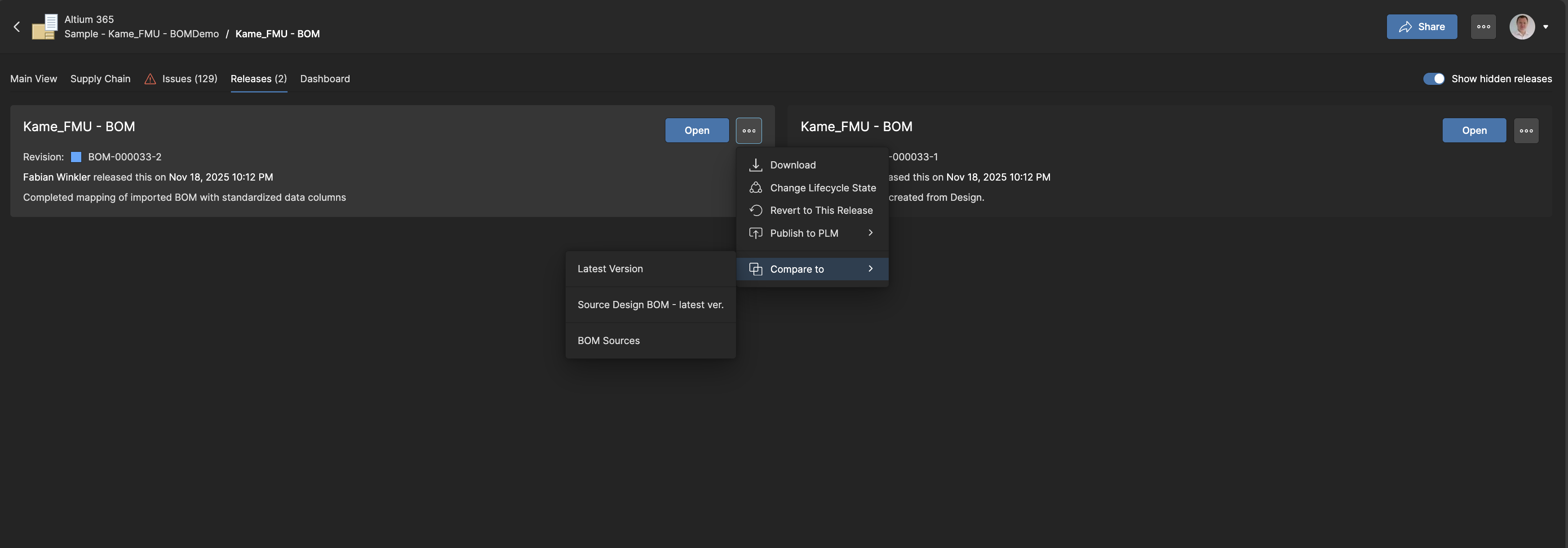
Task: Select Source Design BOM - latest ver.
Action: tap(650, 305)
